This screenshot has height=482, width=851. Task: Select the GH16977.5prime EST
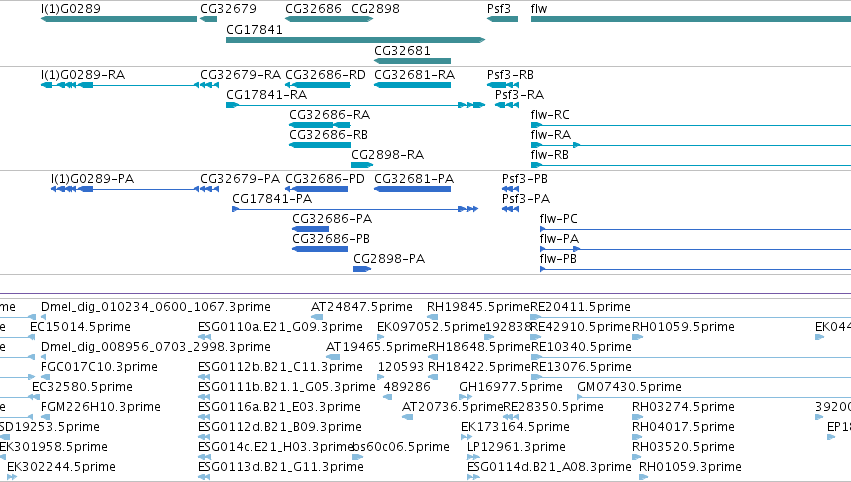(x=464, y=397)
